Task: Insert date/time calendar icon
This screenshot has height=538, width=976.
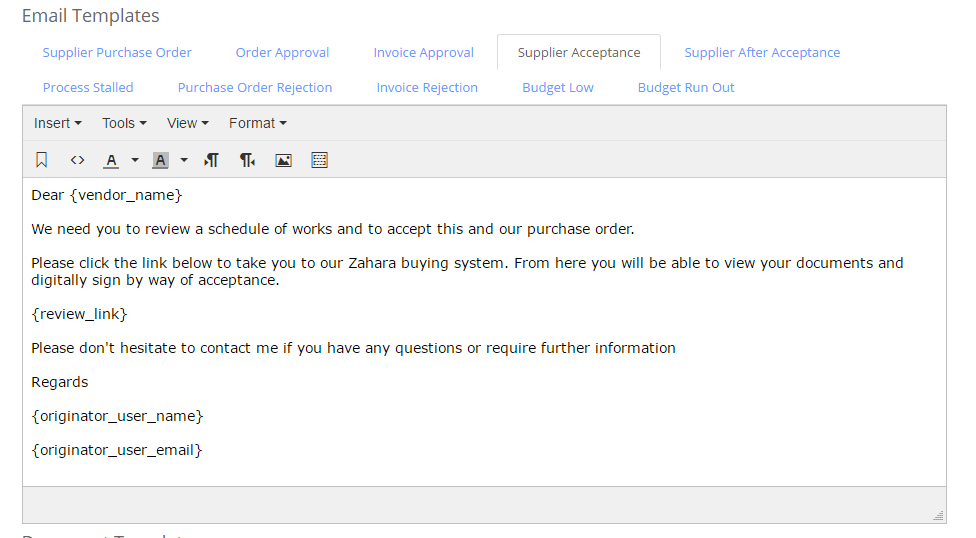Action: pos(319,160)
